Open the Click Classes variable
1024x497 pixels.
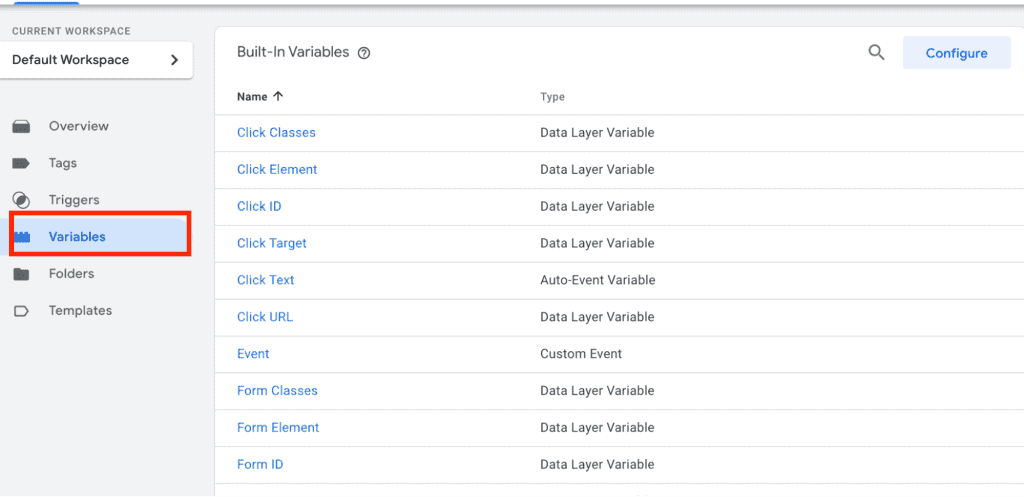pos(276,133)
